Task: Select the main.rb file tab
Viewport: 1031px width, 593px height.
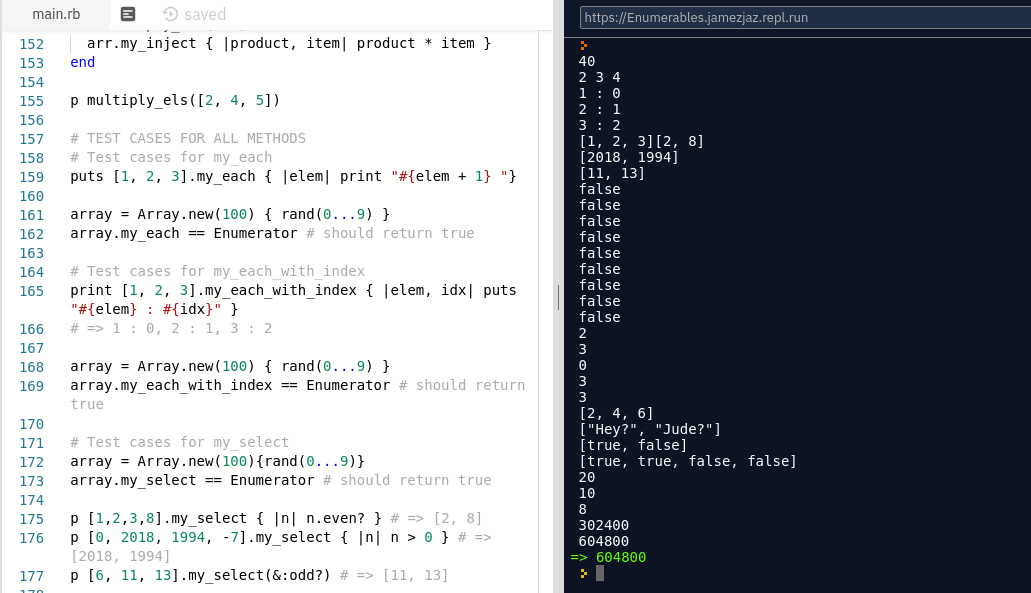Action: coord(56,14)
